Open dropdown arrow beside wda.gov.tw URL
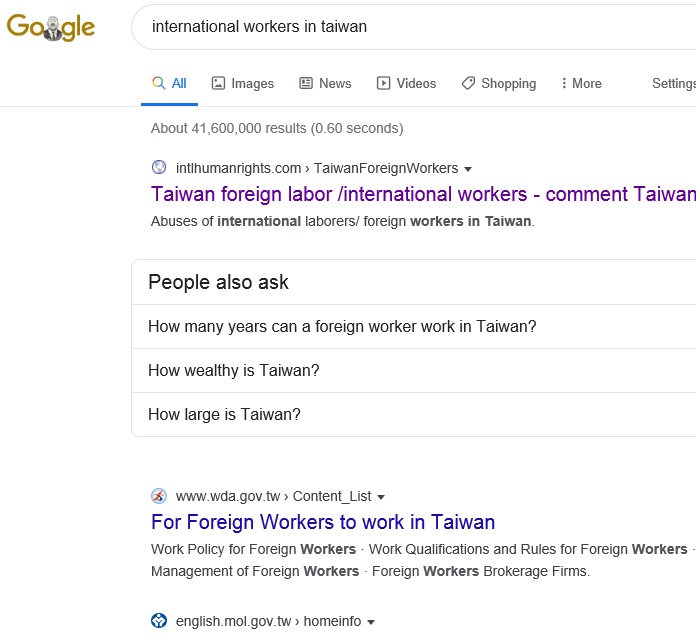The width and height of the screenshot is (696, 635). coord(381,497)
